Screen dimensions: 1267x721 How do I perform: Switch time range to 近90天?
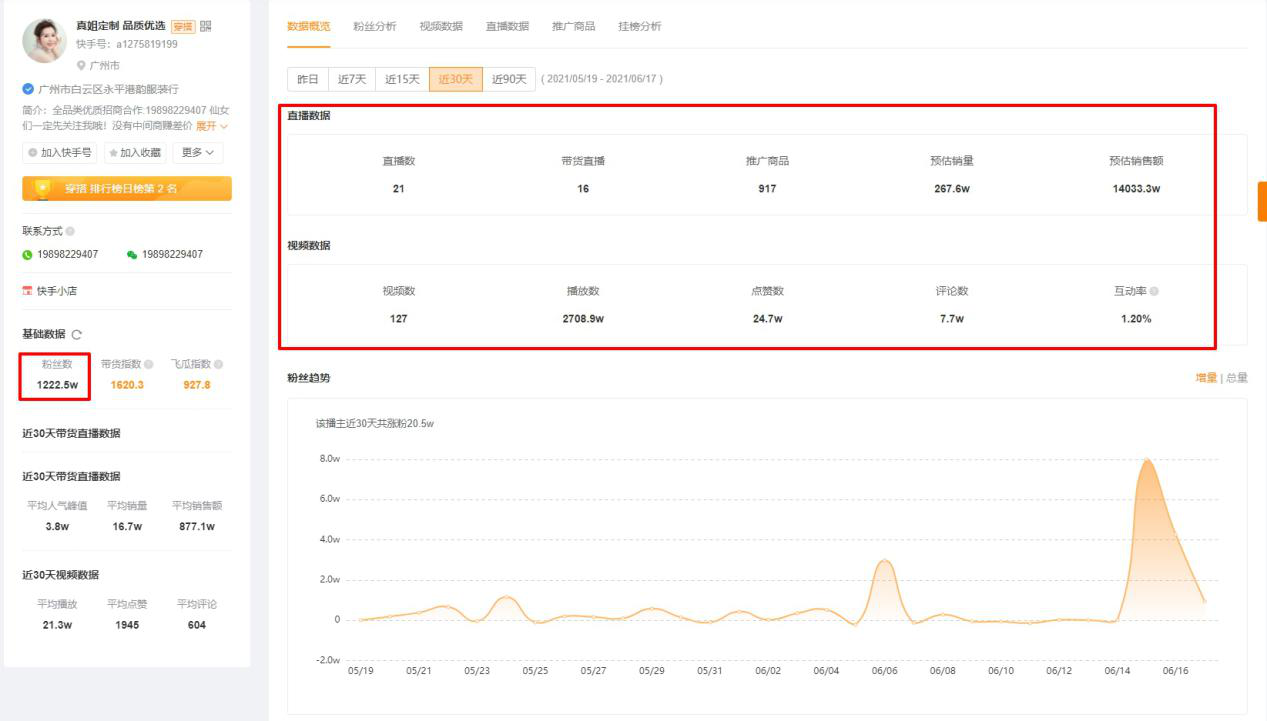[509, 79]
